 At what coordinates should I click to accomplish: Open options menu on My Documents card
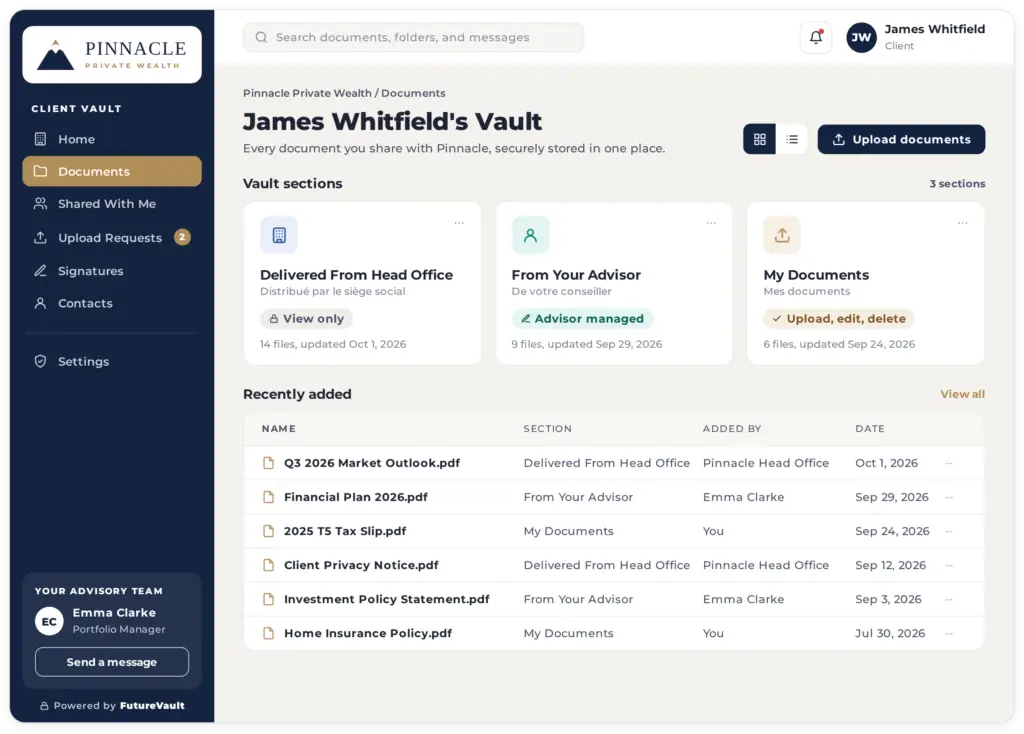pos(962,223)
